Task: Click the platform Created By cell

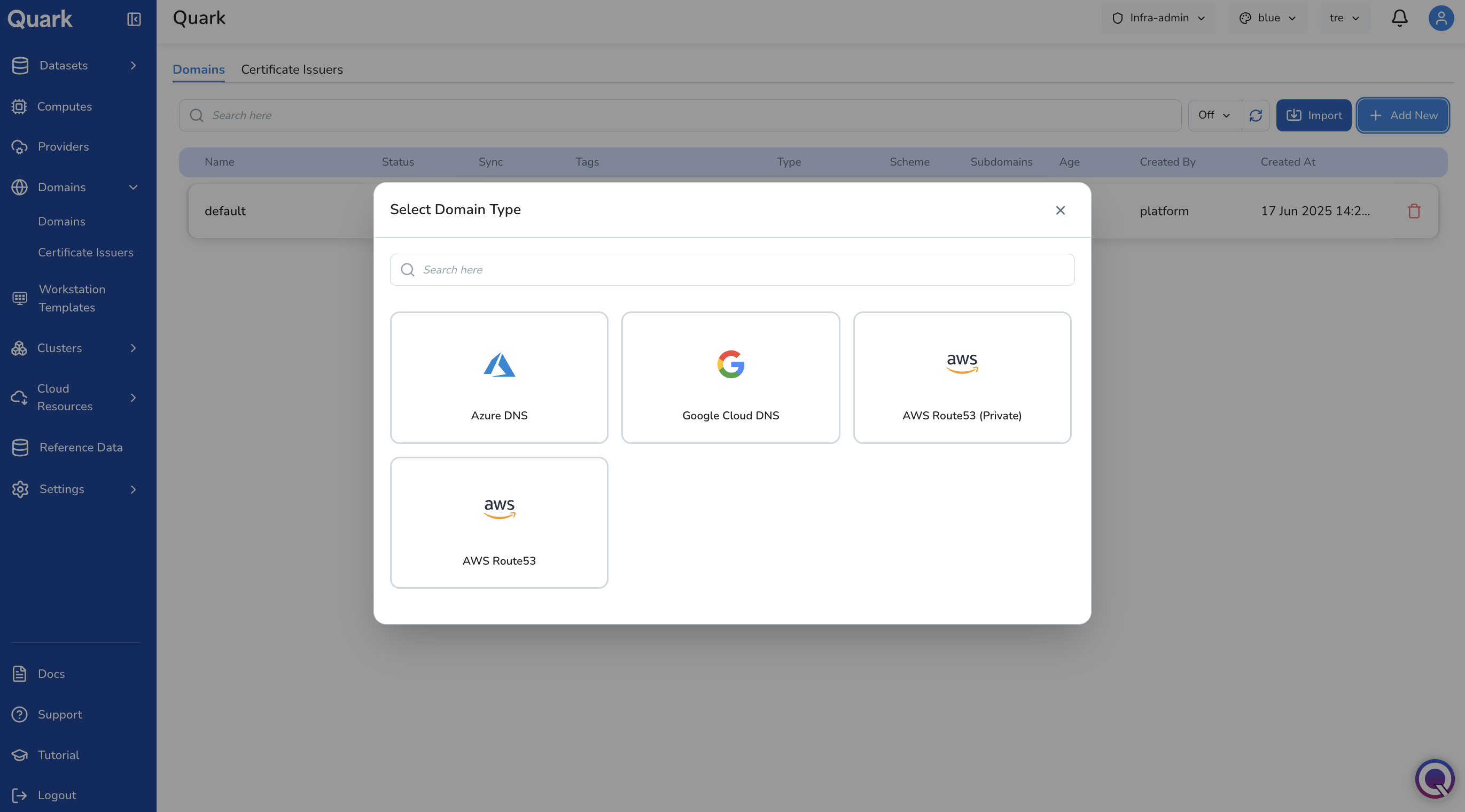Action: pyautogui.click(x=1164, y=211)
